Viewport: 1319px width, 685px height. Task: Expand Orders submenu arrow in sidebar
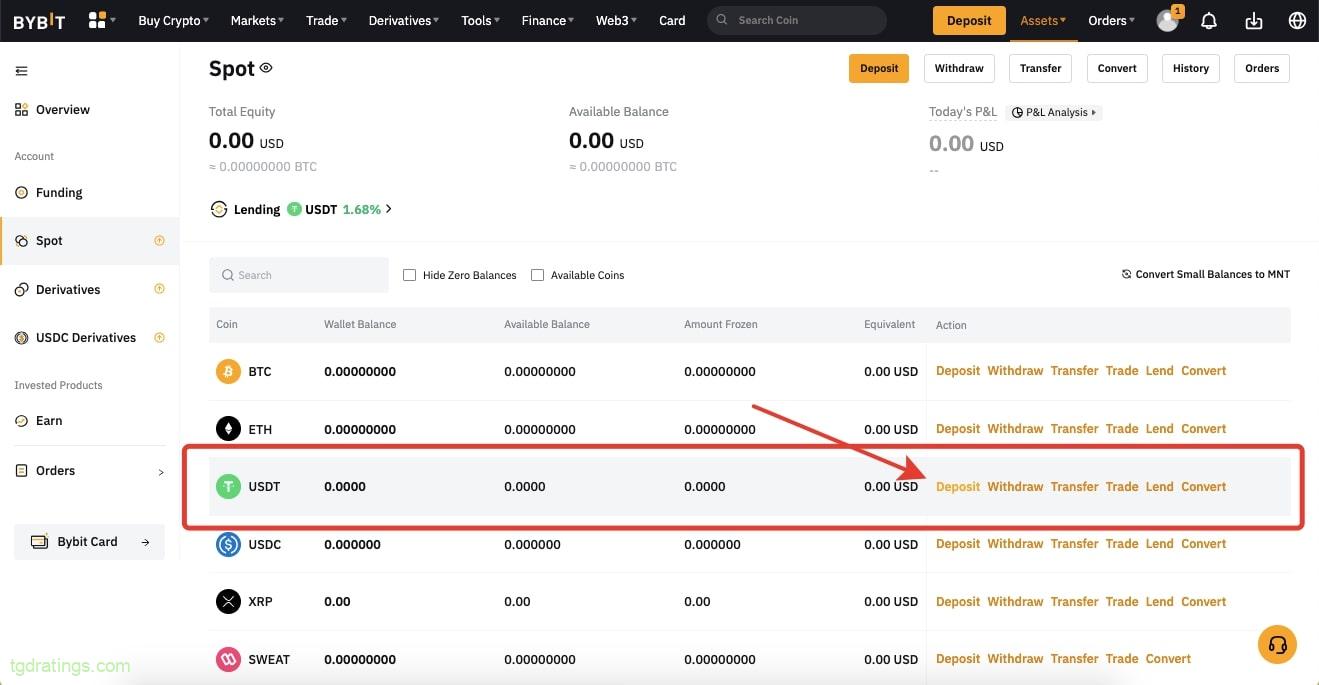(x=161, y=472)
